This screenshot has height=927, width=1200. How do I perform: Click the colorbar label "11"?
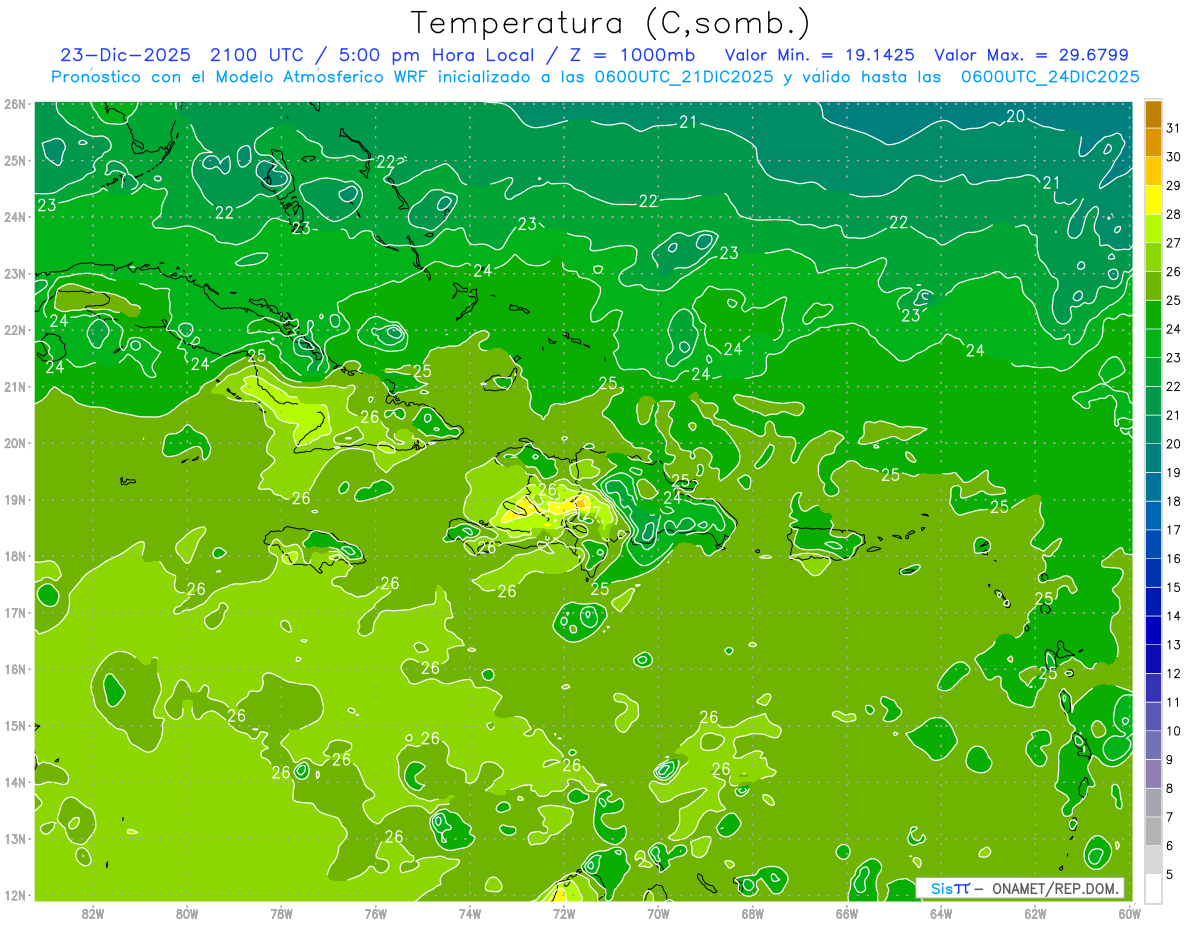(x=1173, y=702)
